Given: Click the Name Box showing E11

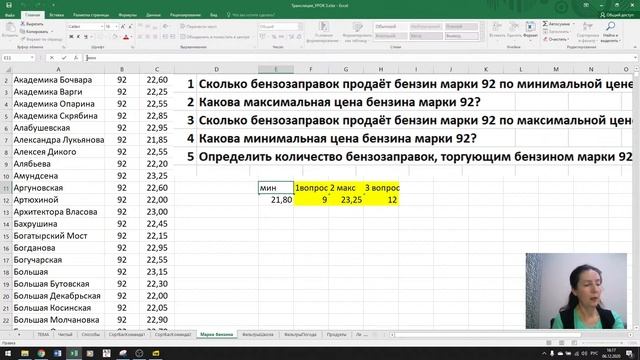Looking at the screenshot, I should tap(18, 58).
